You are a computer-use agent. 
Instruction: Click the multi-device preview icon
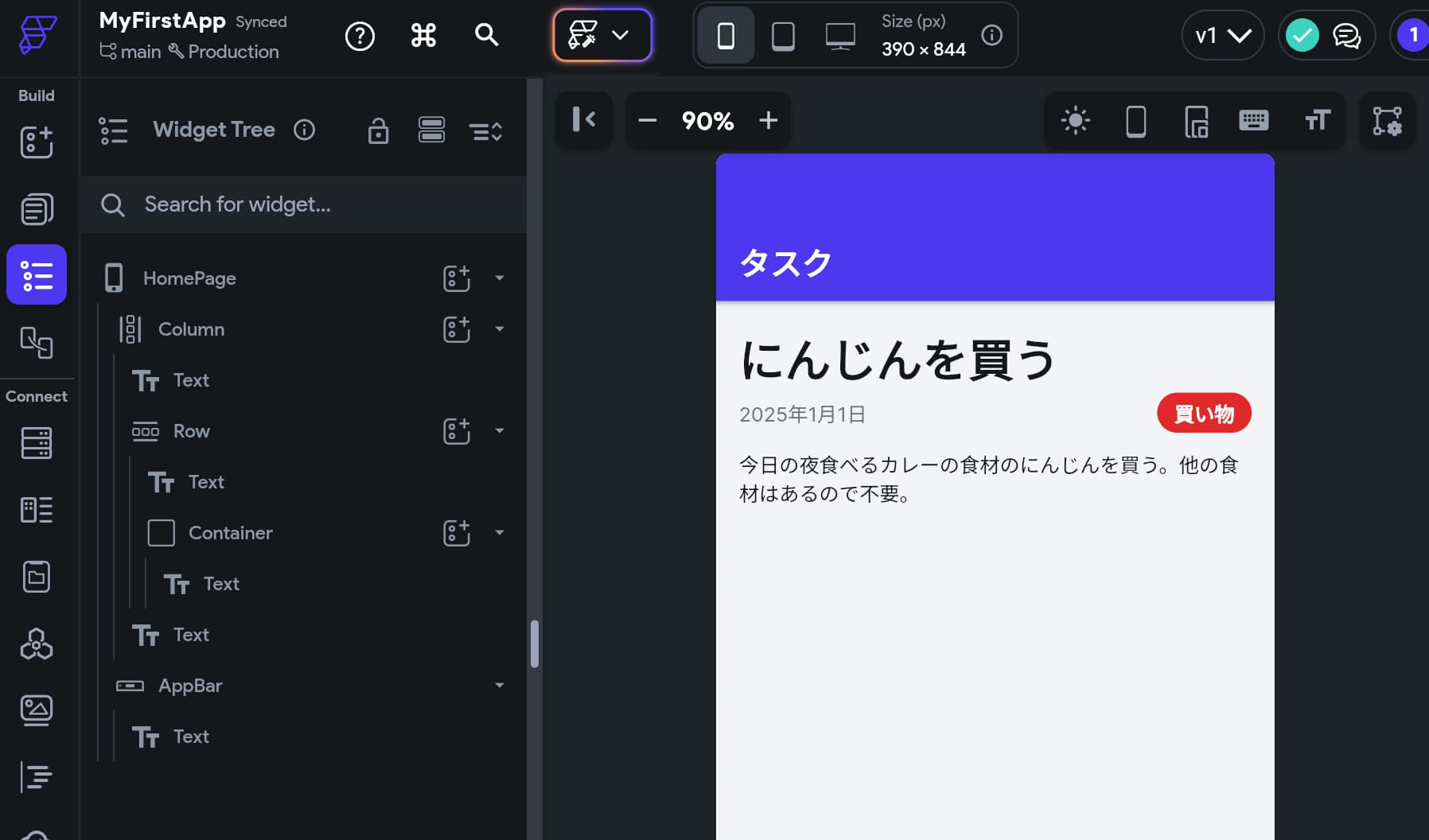[1196, 122]
